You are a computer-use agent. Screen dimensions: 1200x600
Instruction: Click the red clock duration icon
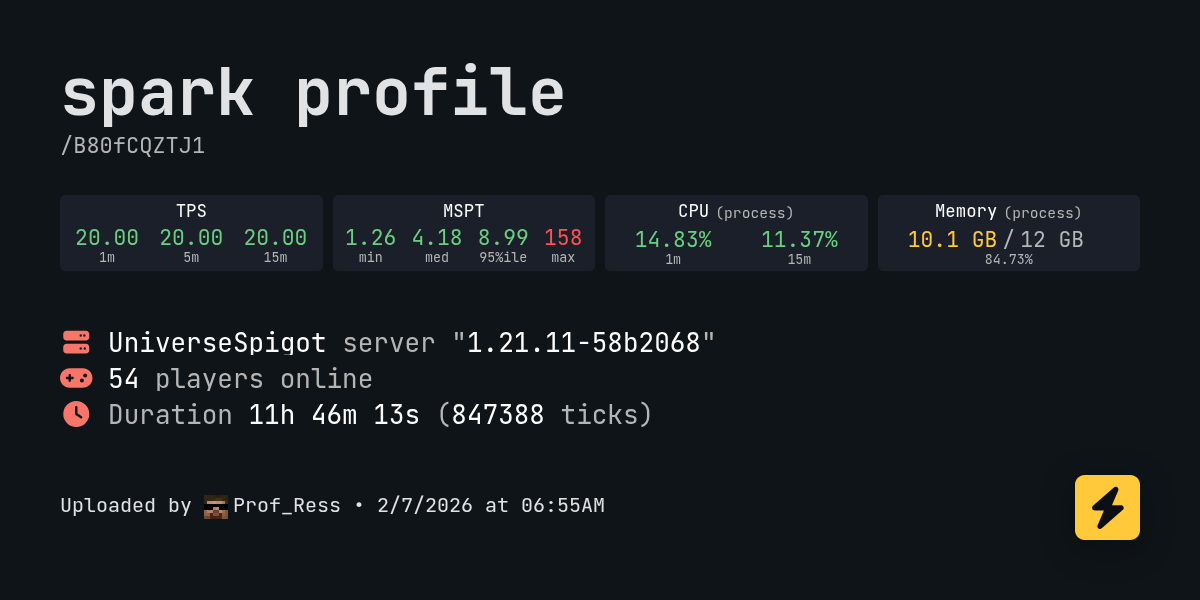pyautogui.click(x=76, y=414)
